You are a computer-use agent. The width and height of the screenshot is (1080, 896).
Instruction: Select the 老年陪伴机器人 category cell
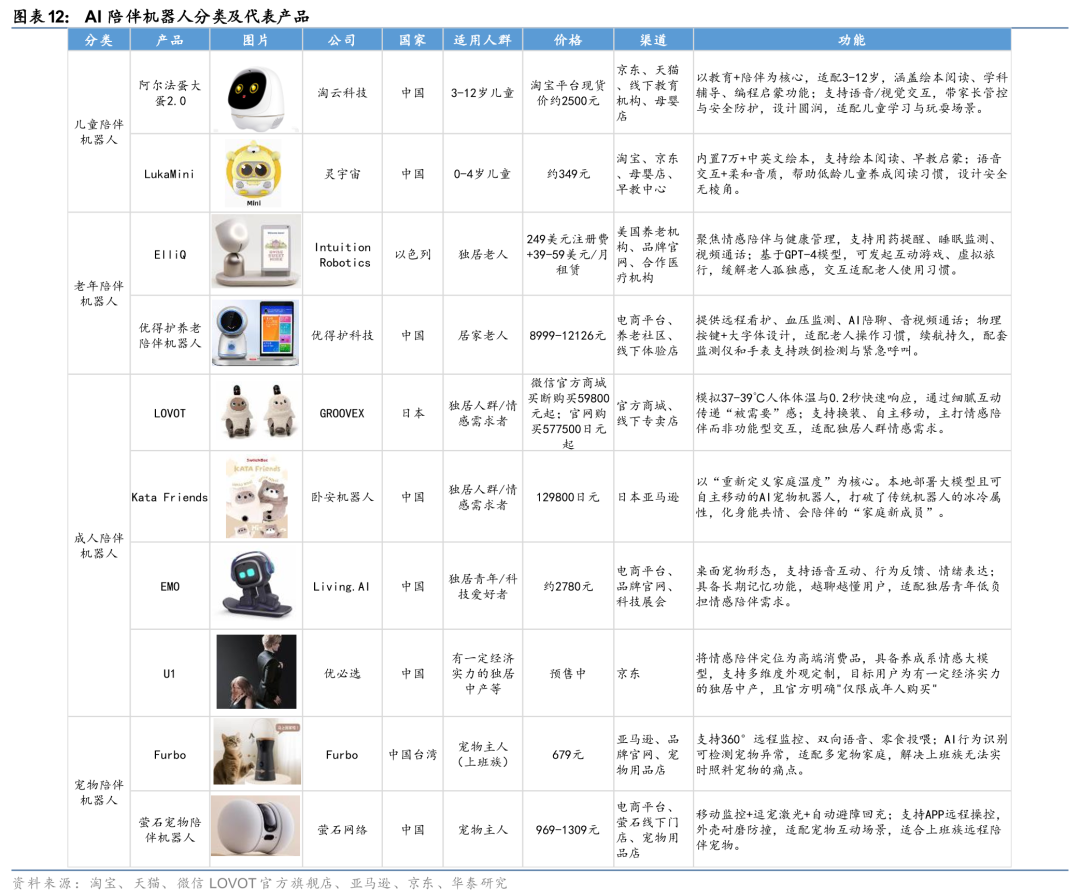point(99,293)
